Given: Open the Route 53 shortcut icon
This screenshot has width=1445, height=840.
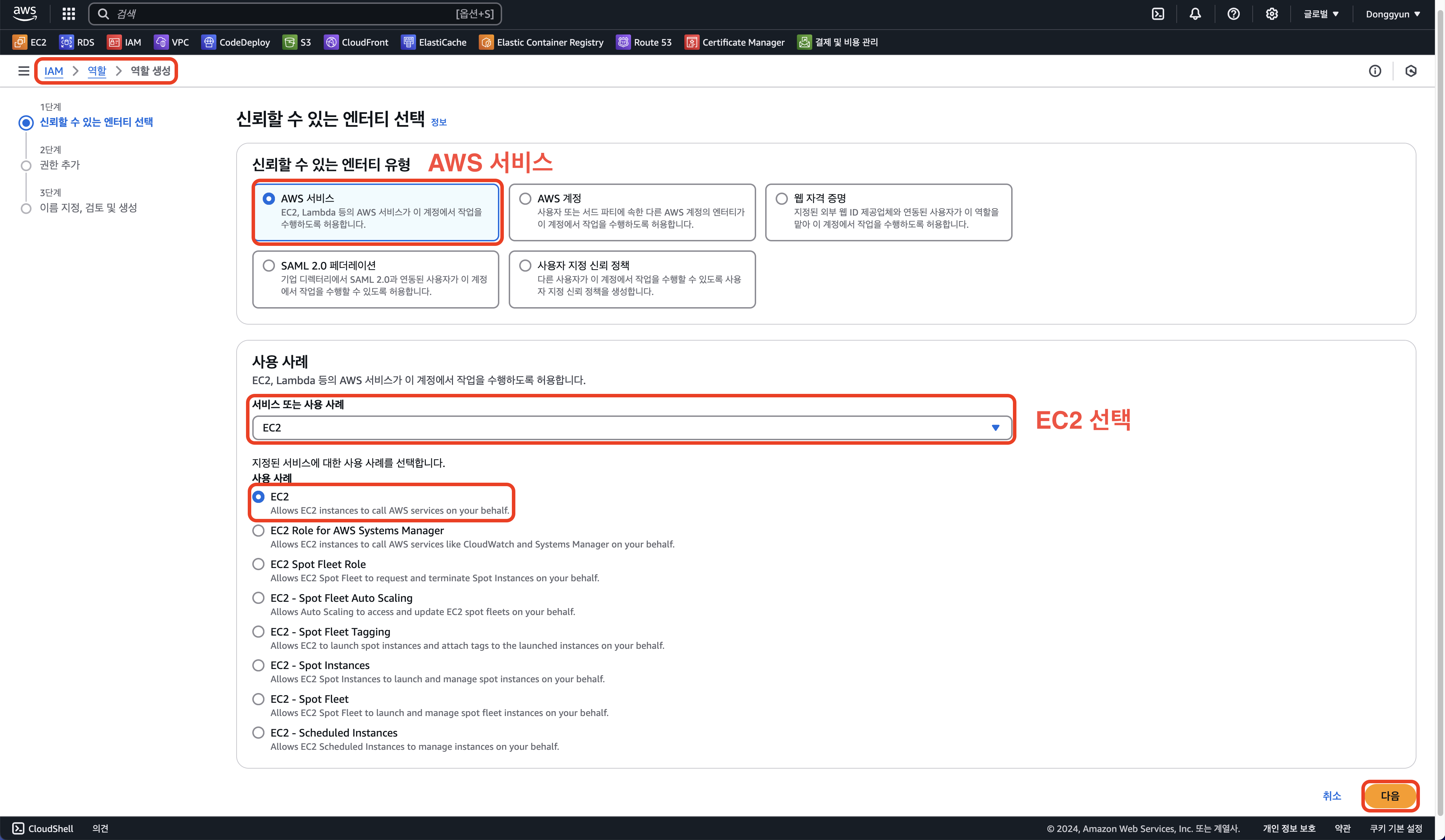Looking at the screenshot, I should click(623, 42).
